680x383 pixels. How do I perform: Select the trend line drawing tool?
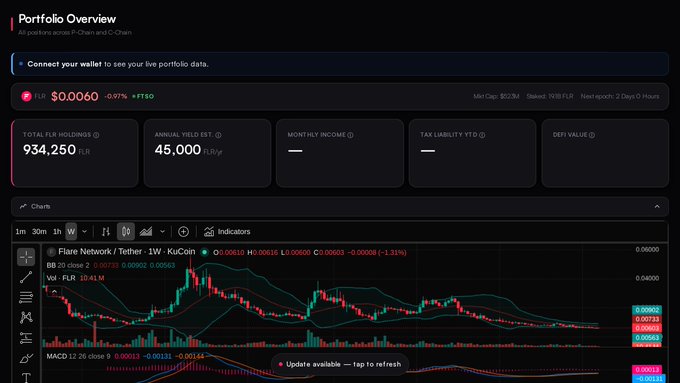(26, 277)
